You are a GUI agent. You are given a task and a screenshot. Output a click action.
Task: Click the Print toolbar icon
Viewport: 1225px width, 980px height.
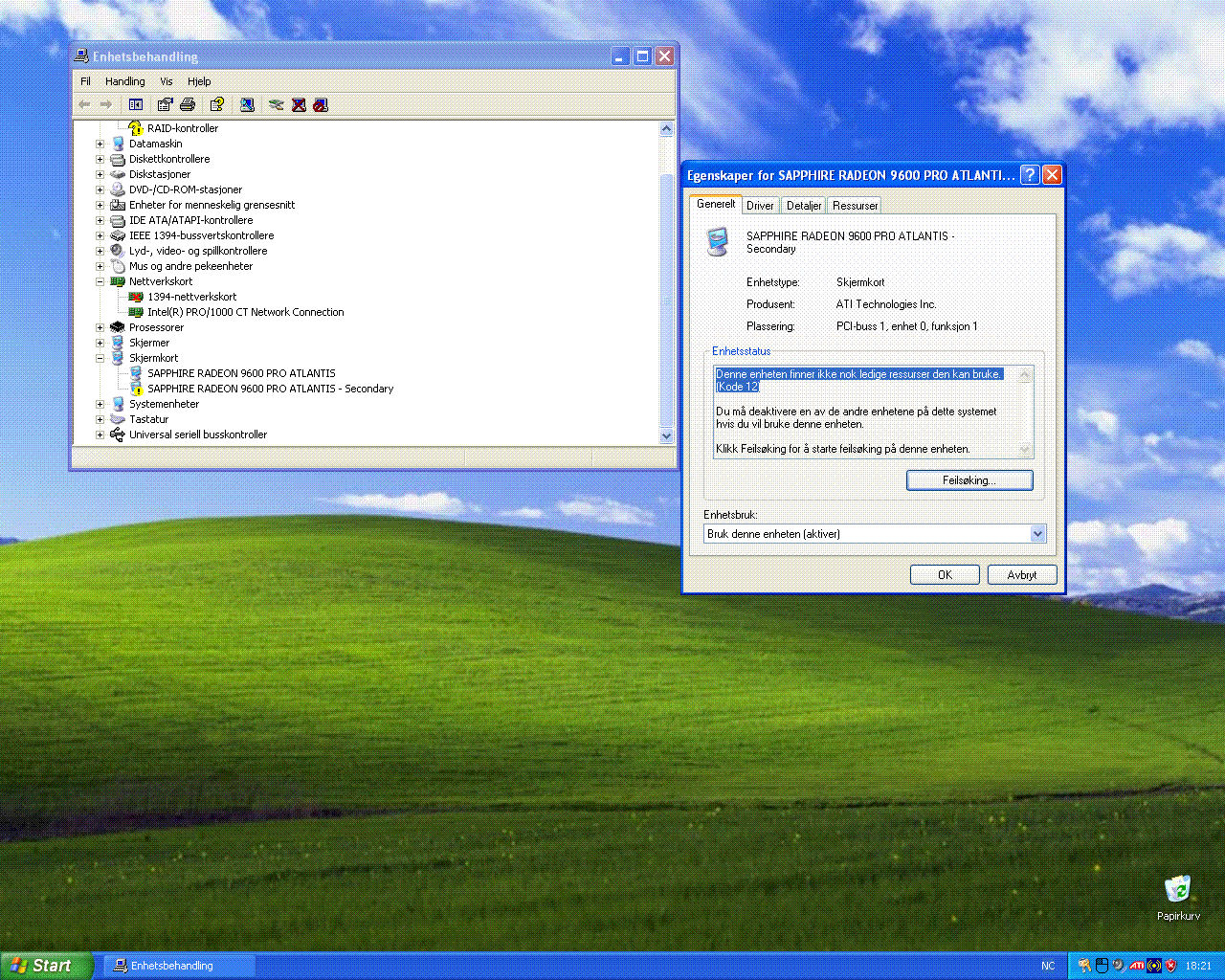point(188,105)
